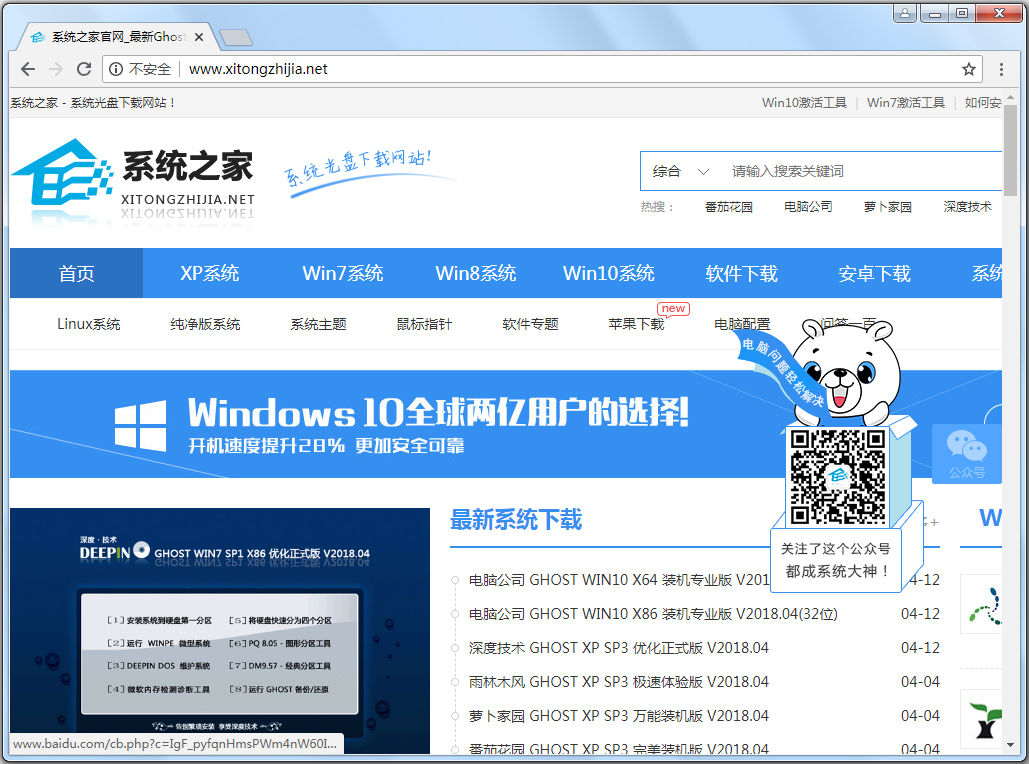Click the 系统之家 house logo
1029x764 pixels.
62,172
